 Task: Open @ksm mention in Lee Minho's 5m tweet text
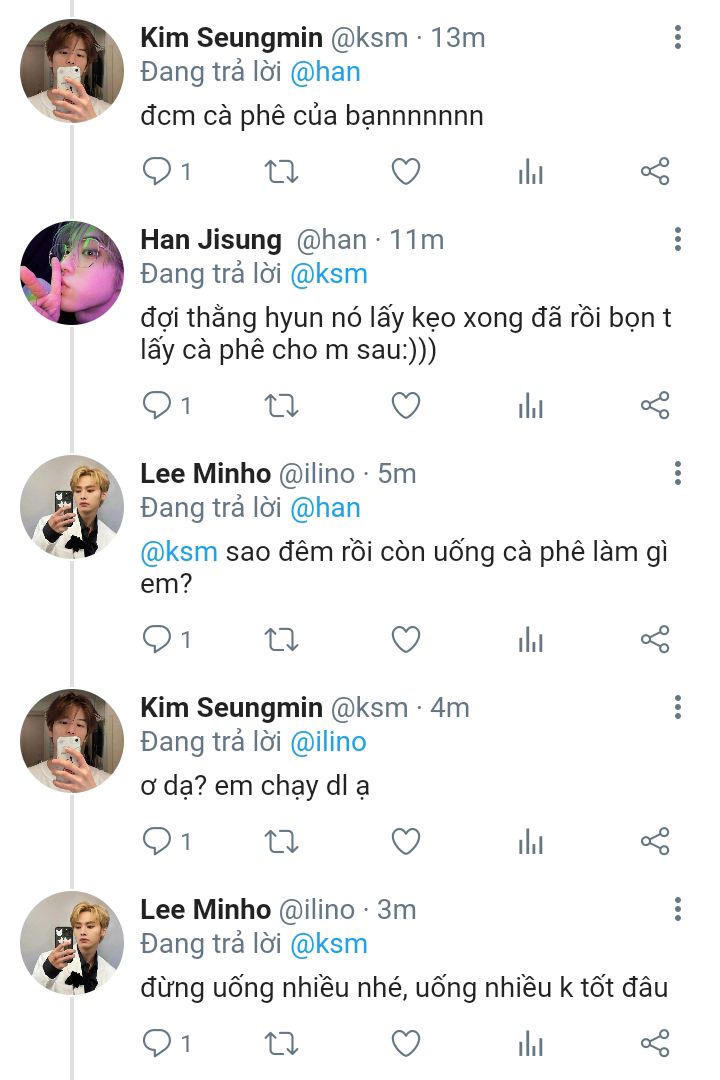click(179, 552)
